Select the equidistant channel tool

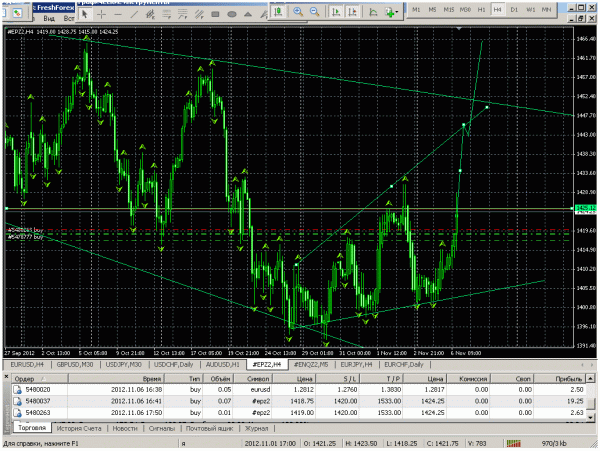pos(150,15)
